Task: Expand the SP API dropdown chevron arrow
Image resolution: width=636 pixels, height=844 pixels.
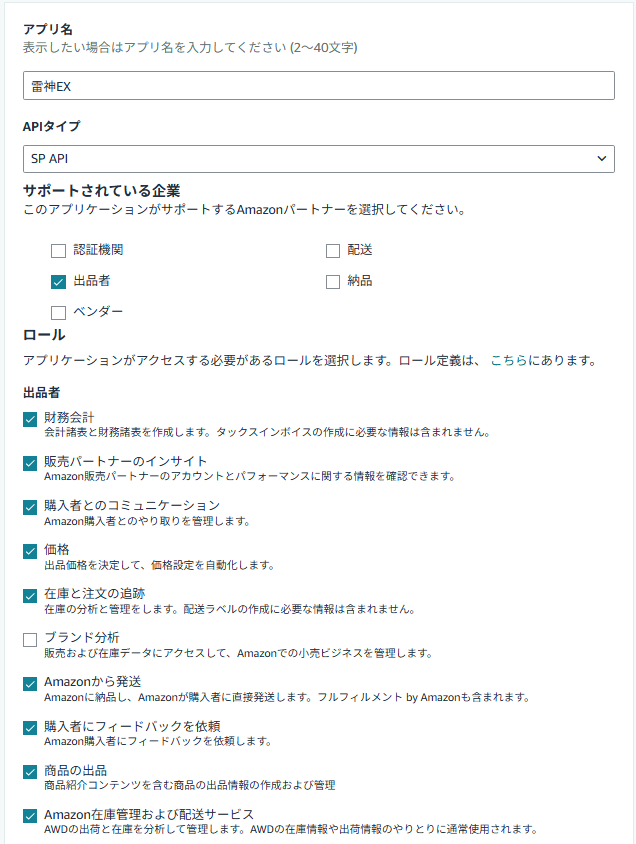Action: coord(602,159)
